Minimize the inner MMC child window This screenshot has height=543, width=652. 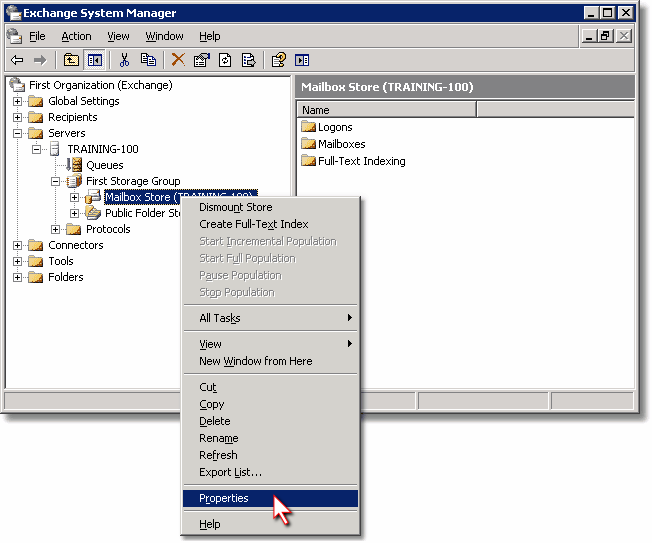589,36
